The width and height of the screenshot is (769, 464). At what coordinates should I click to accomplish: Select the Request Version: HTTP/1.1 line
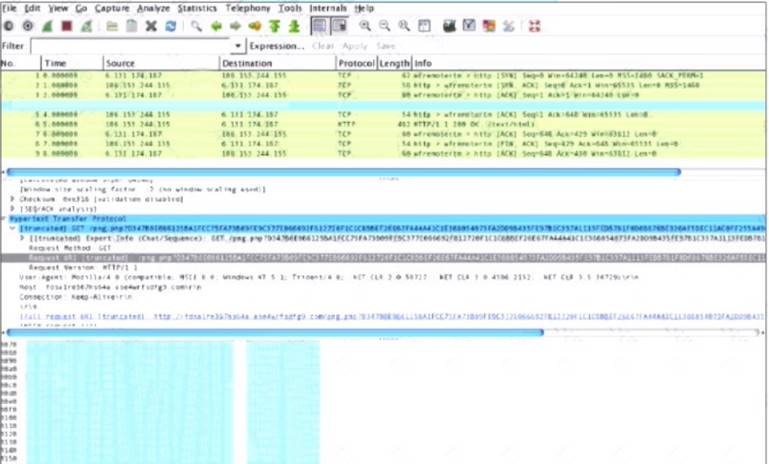83,267
